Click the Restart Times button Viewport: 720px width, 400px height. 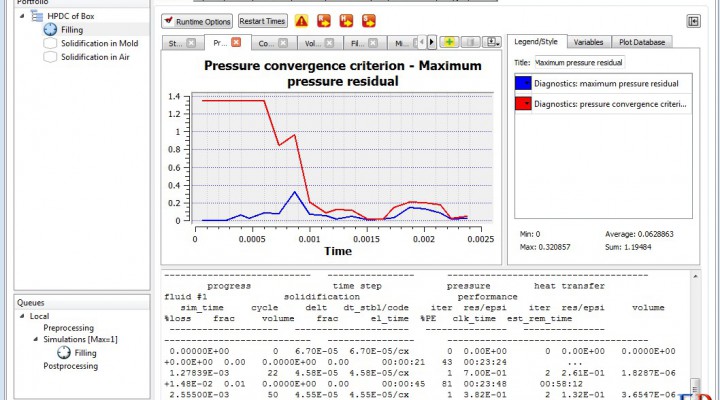pyautogui.click(x=262, y=21)
